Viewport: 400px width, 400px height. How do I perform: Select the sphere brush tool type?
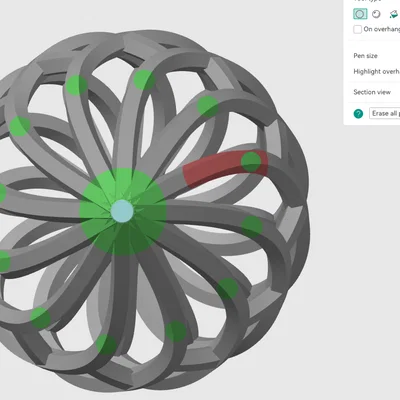coord(376,14)
